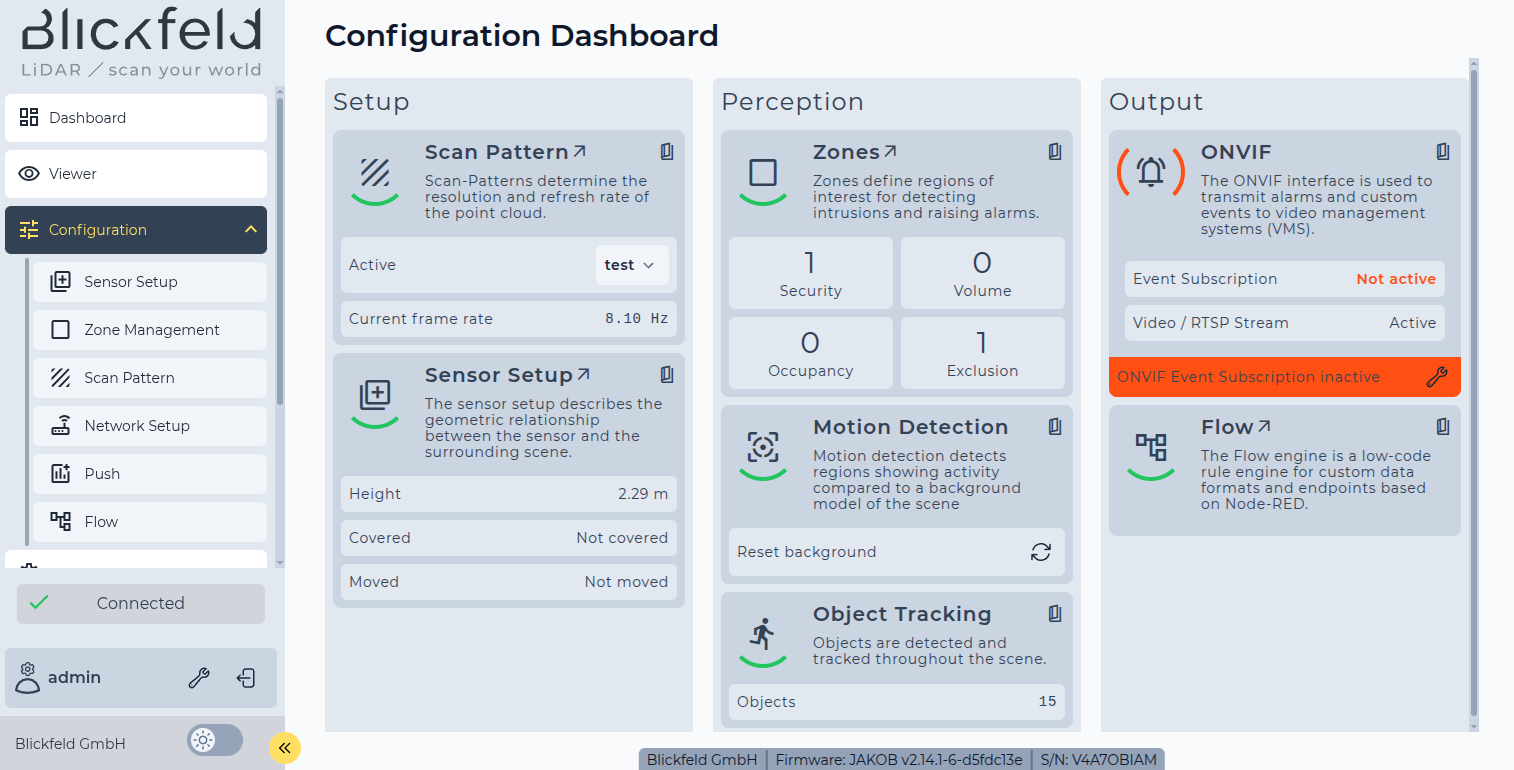The width and height of the screenshot is (1514, 770).
Task: Open user settings wrench beside admin
Action: [x=199, y=678]
